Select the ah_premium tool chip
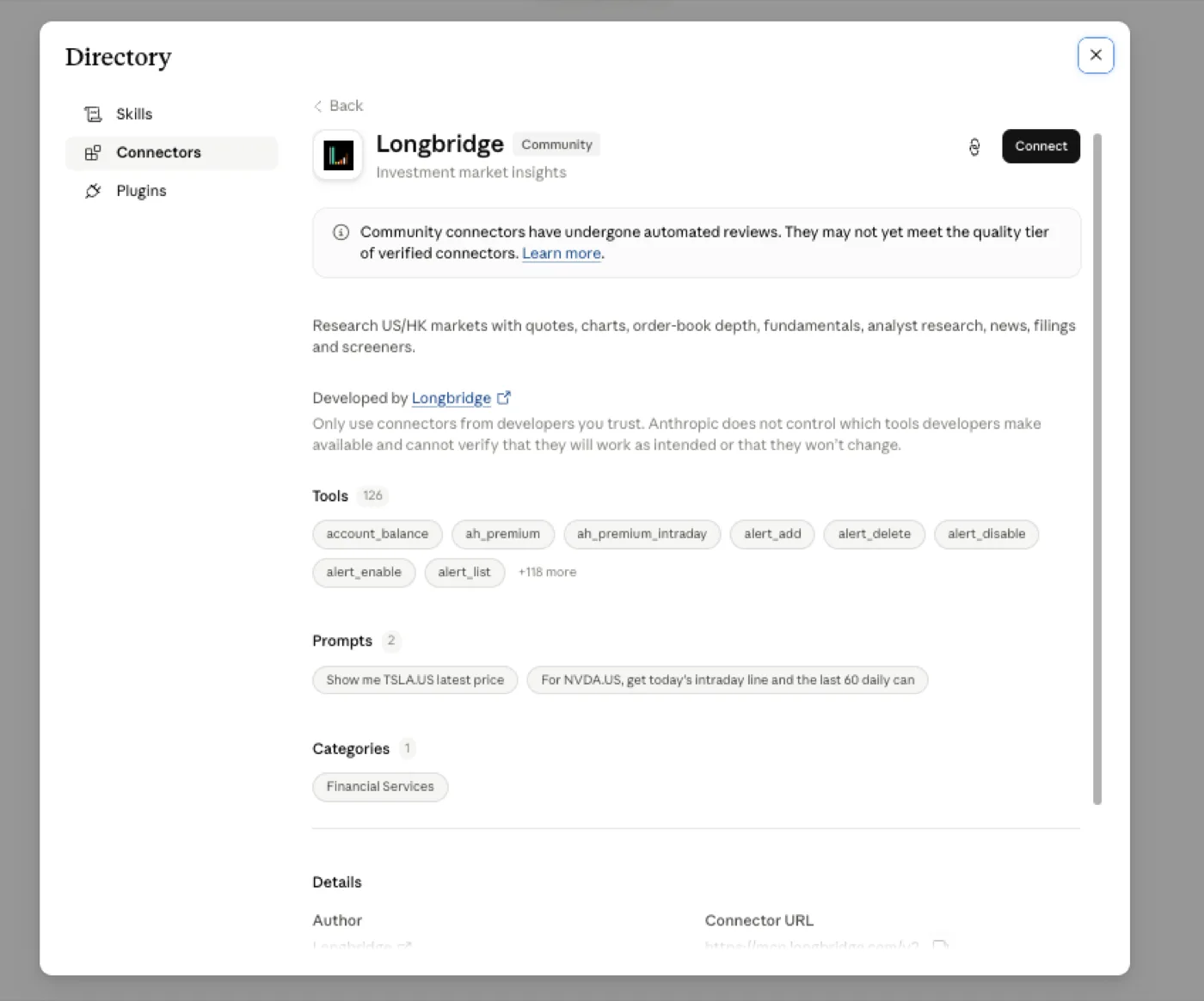The image size is (1204, 1001). tap(503, 534)
